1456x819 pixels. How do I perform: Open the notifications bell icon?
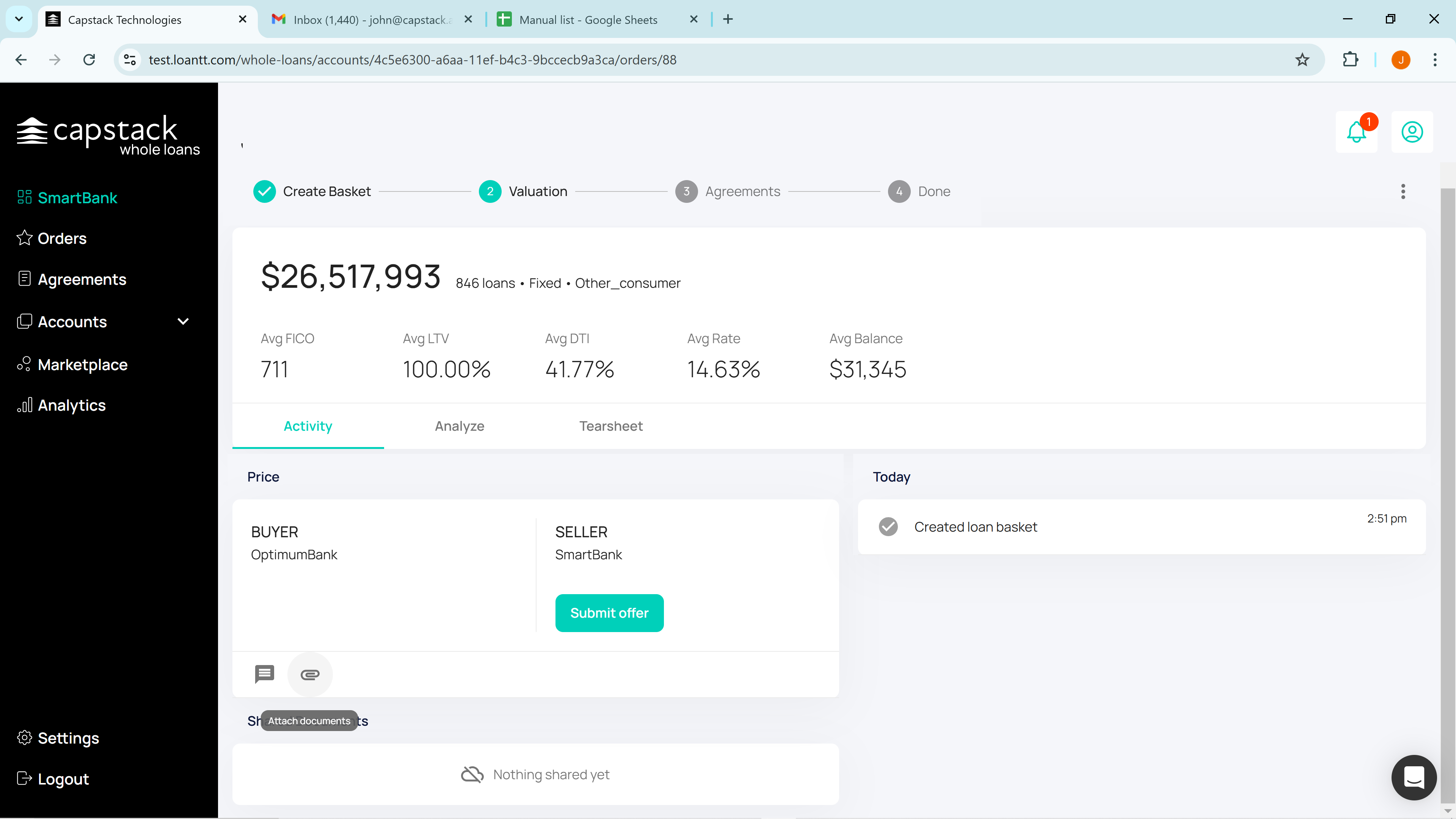pyautogui.click(x=1356, y=132)
